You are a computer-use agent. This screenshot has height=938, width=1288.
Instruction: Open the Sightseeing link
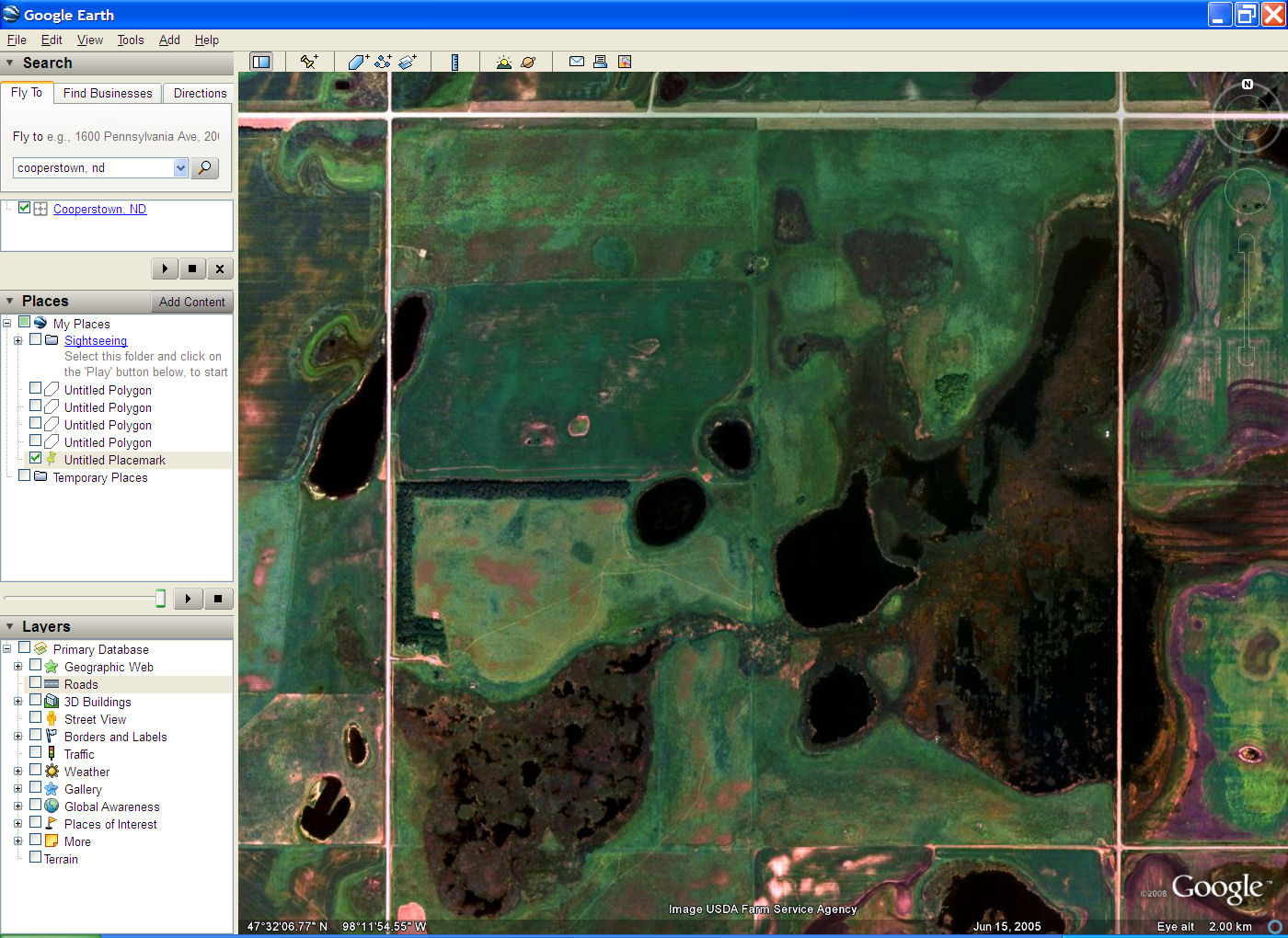96,340
